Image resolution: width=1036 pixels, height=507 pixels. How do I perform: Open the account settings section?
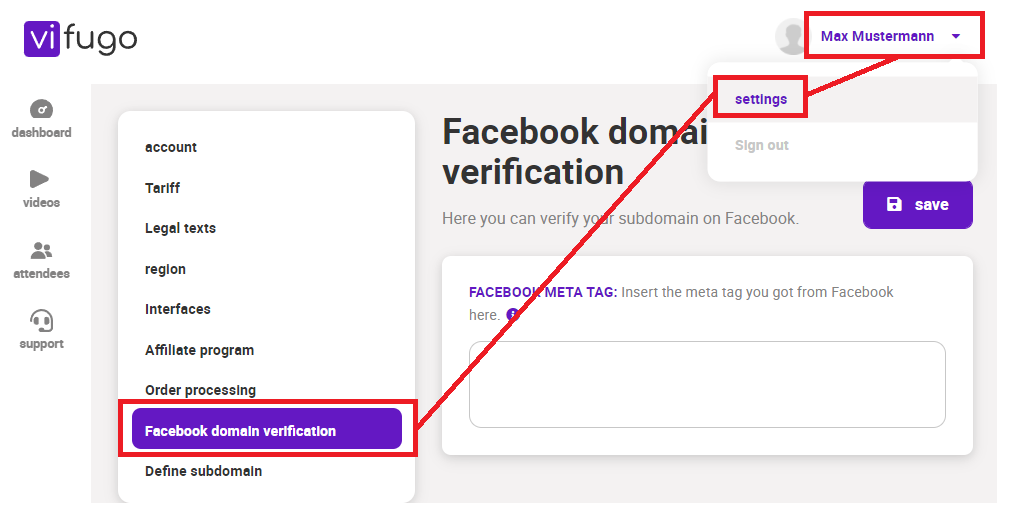[171, 147]
